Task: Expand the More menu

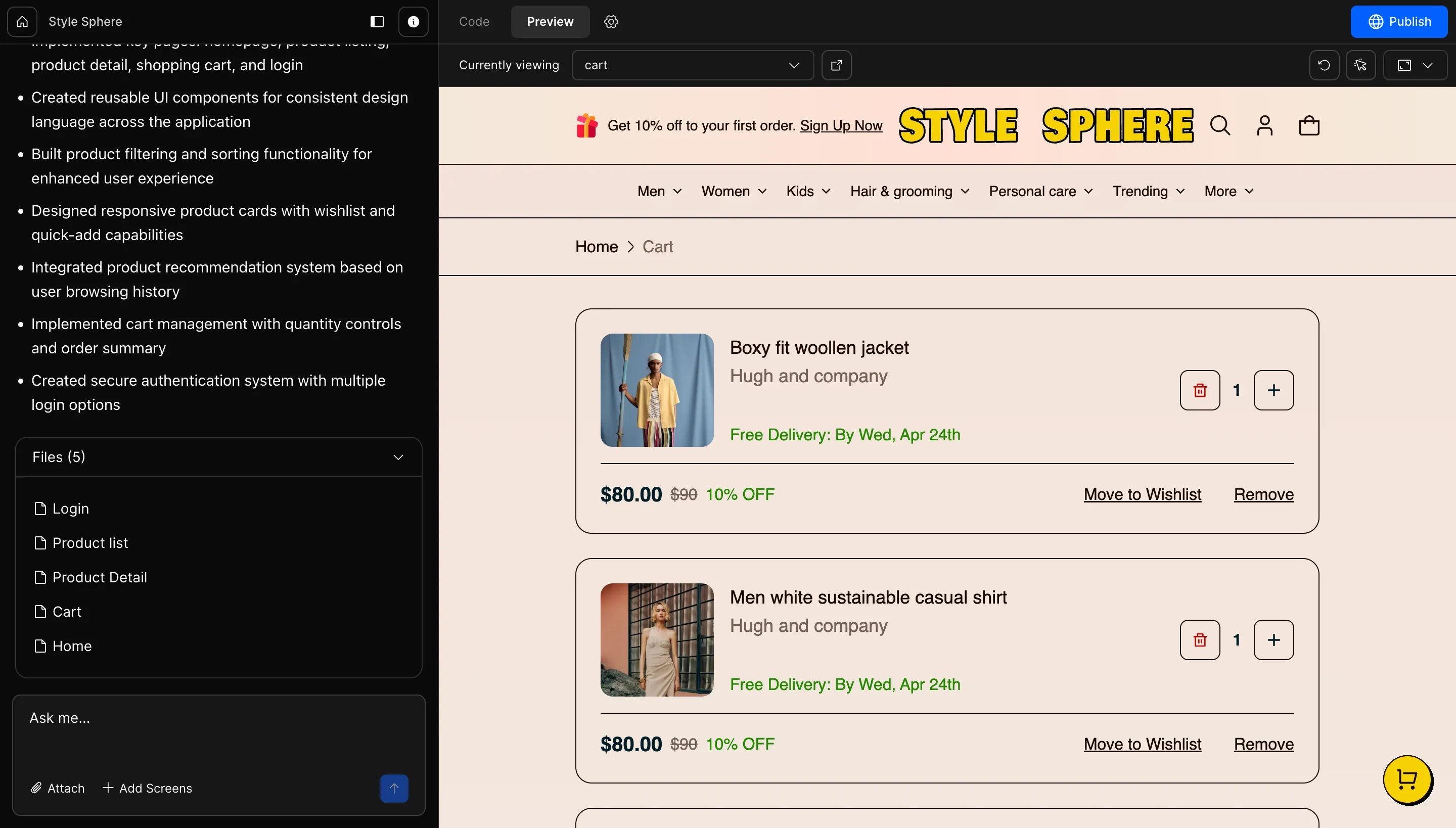Action: 1229,191
